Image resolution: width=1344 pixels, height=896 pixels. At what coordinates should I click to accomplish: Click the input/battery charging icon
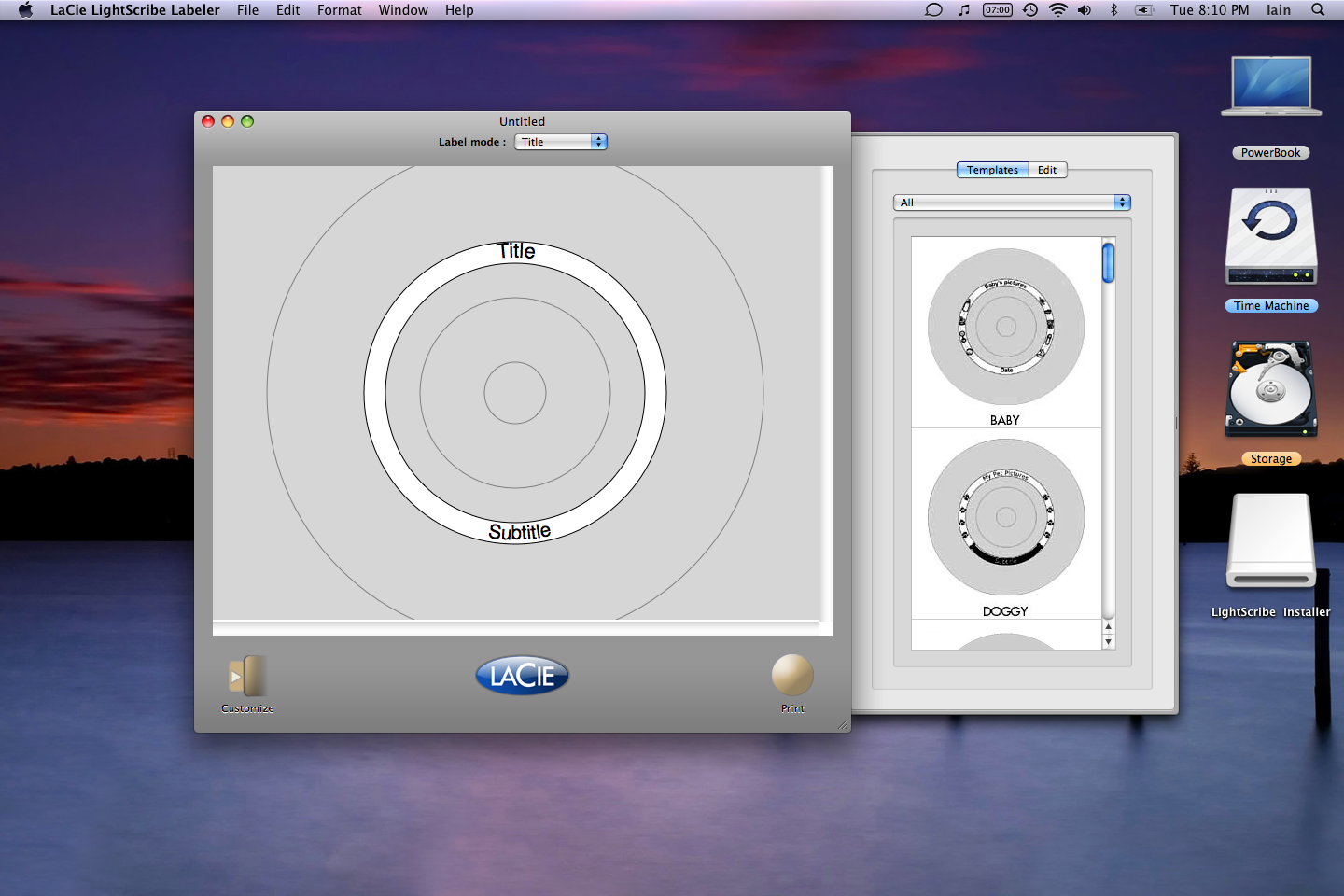1144,10
